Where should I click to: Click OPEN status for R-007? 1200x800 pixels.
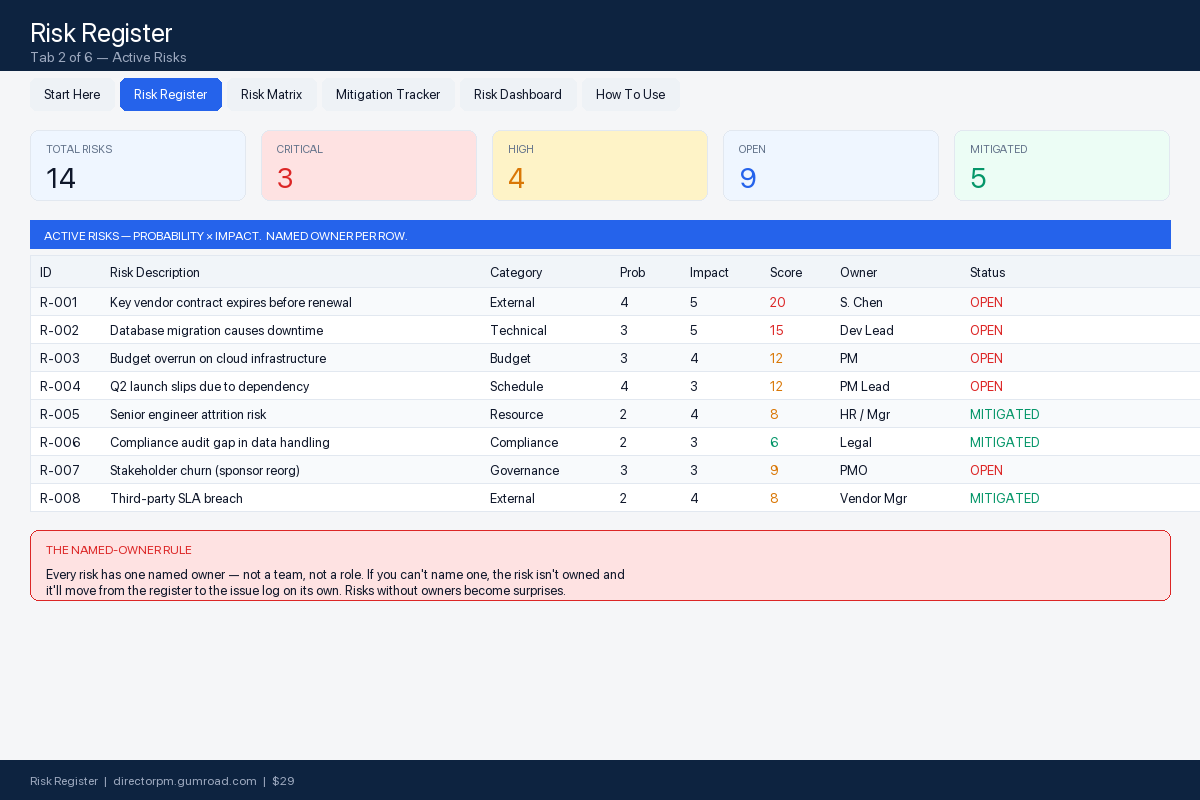coord(986,470)
